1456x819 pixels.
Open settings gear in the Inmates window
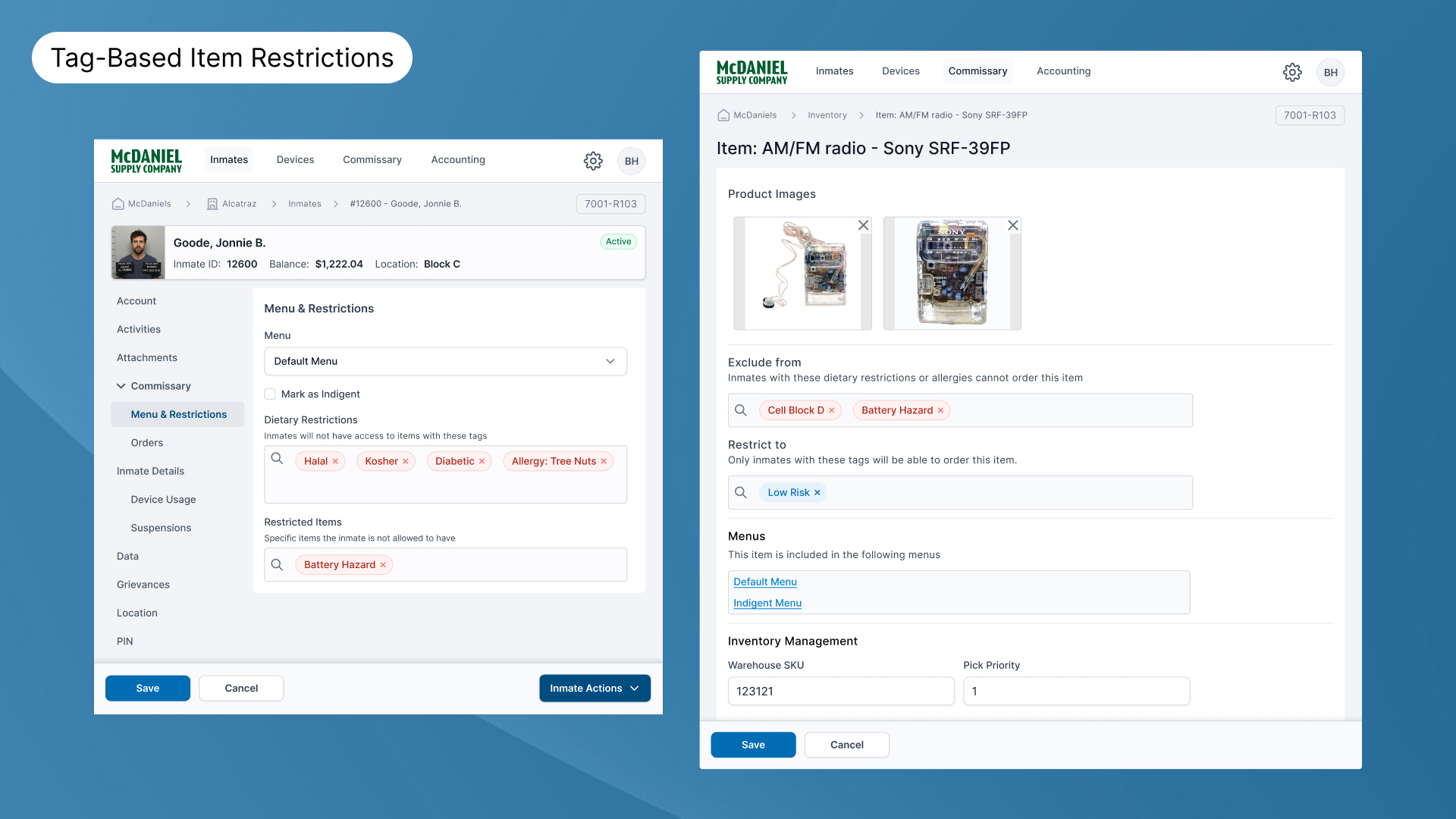pyautogui.click(x=593, y=161)
